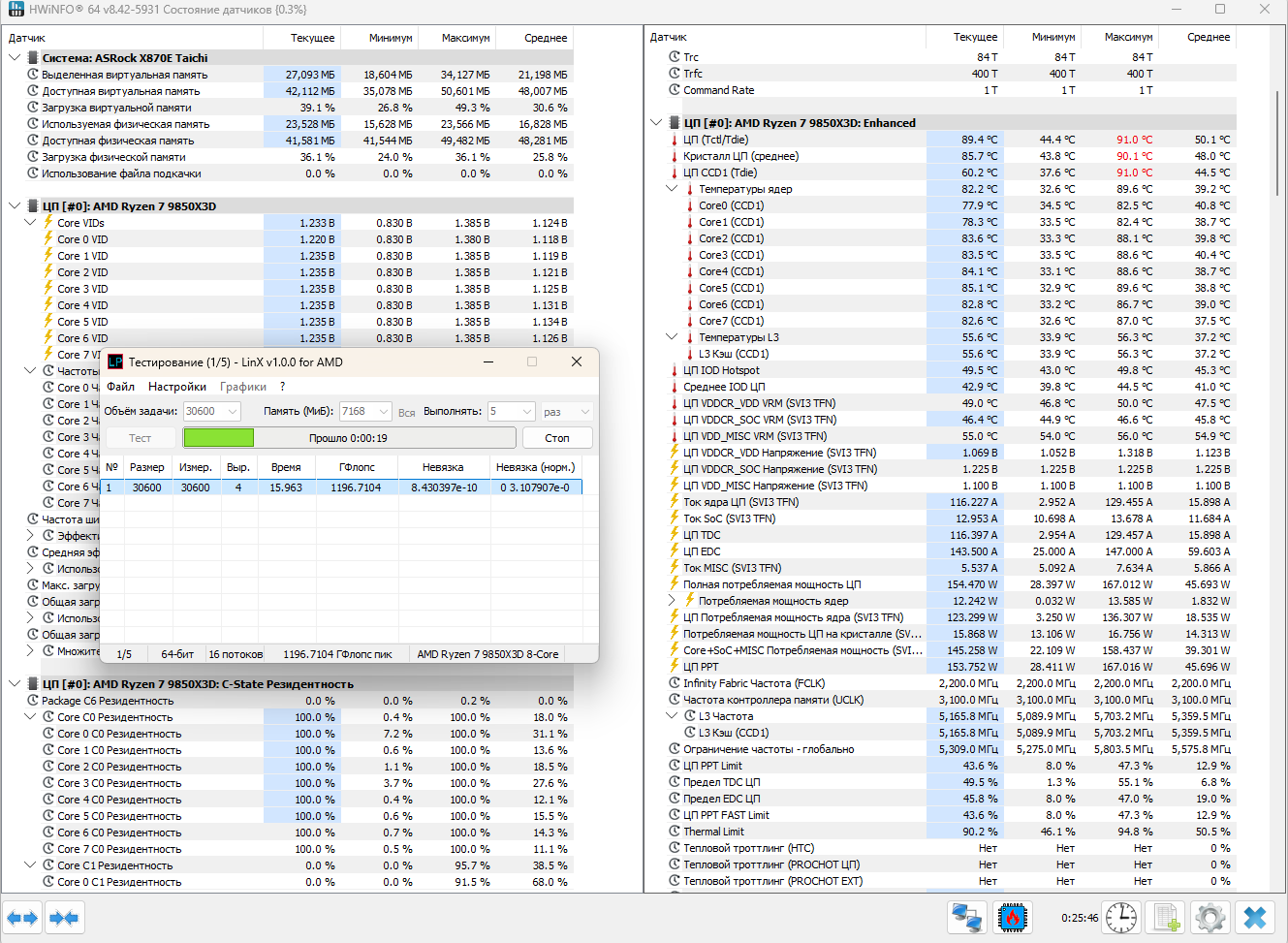Click the 'Trfc' sensor row
The image size is (1288, 943).
[x=951, y=74]
